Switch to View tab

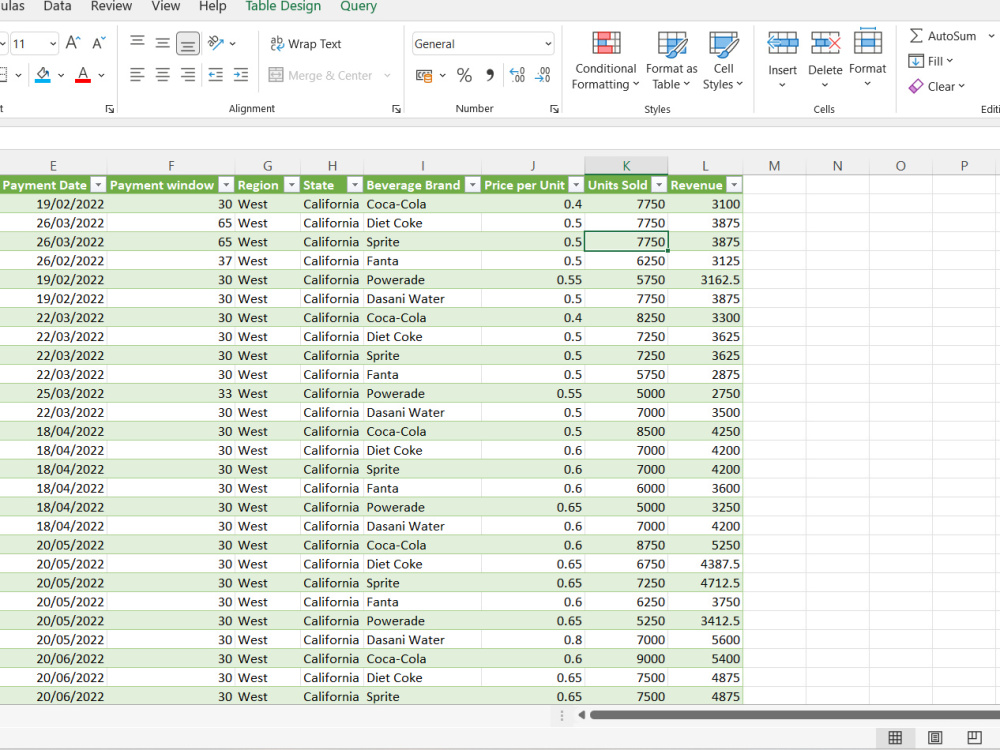point(166,6)
